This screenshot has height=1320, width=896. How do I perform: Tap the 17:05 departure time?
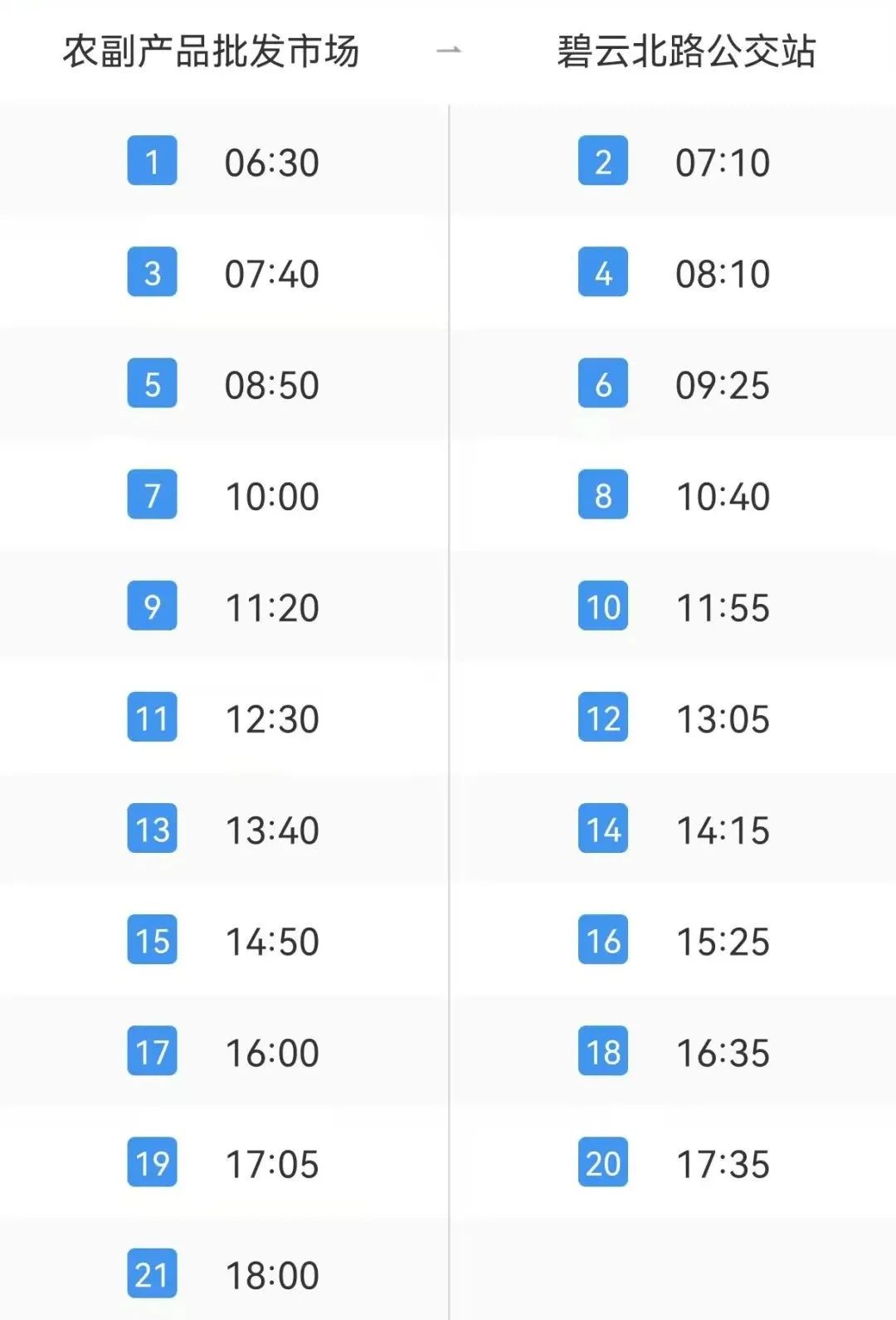[271, 1163]
